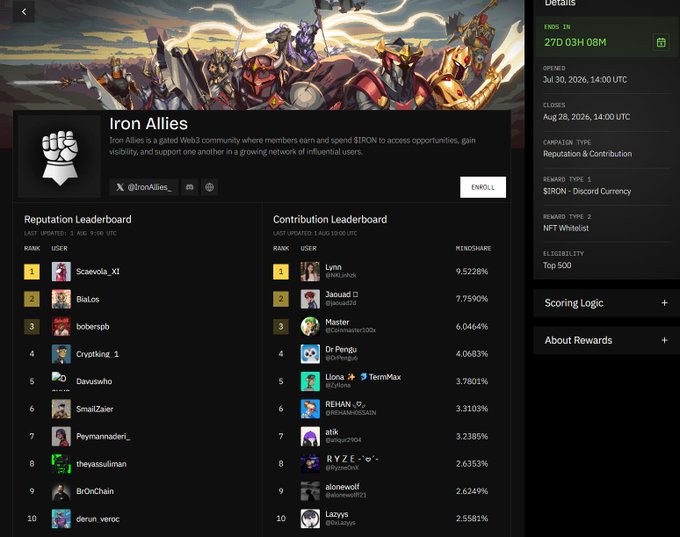Select alonewolf user name
The width and height of the screenshot is (680, 537).
tap(342, 487)
